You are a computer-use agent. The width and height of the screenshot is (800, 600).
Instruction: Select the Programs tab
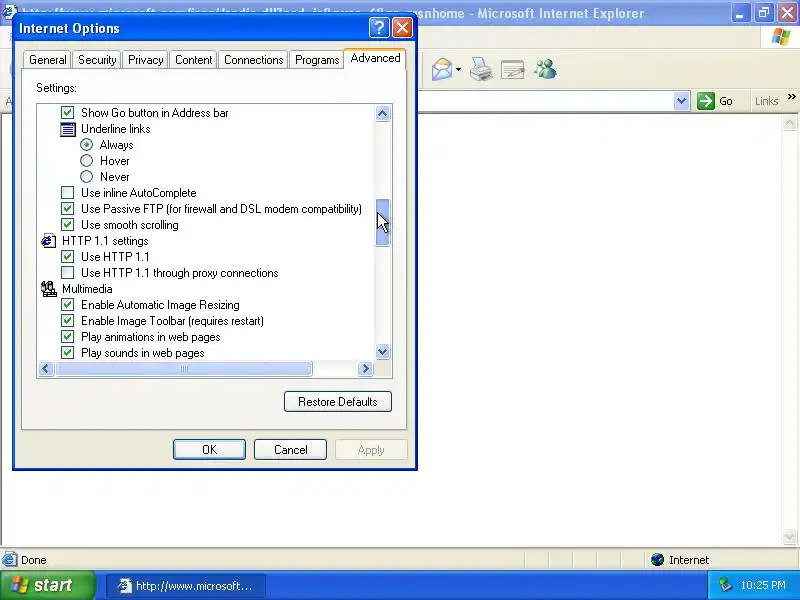click(317, 60)
